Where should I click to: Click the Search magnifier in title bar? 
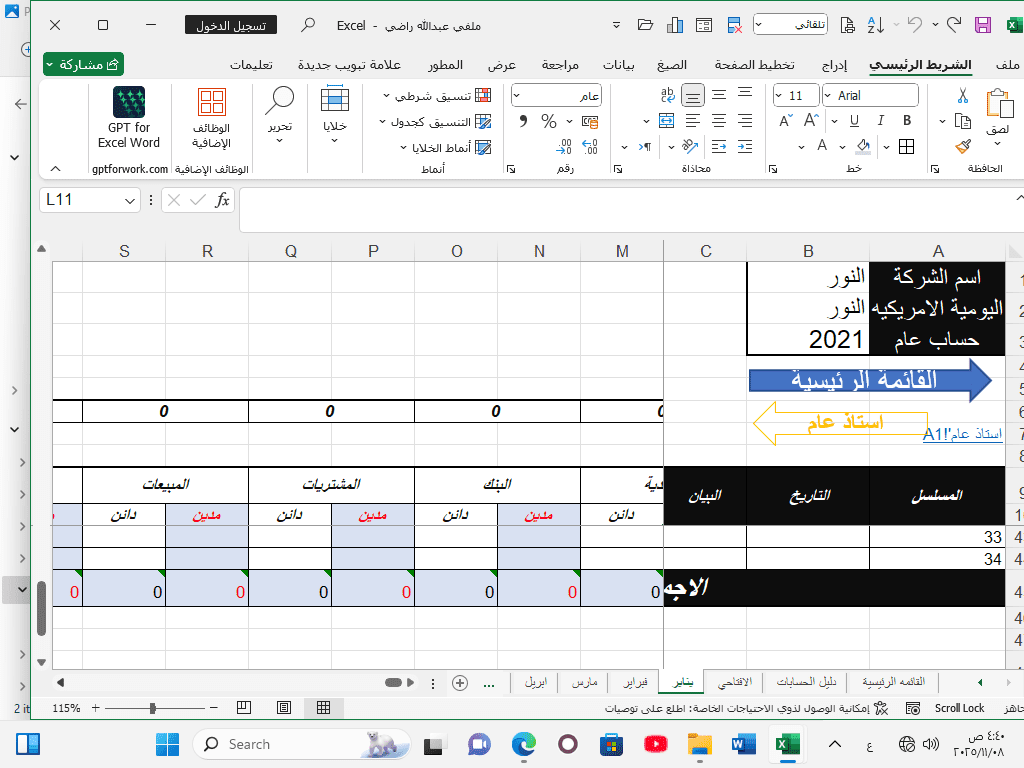point(308,25)
